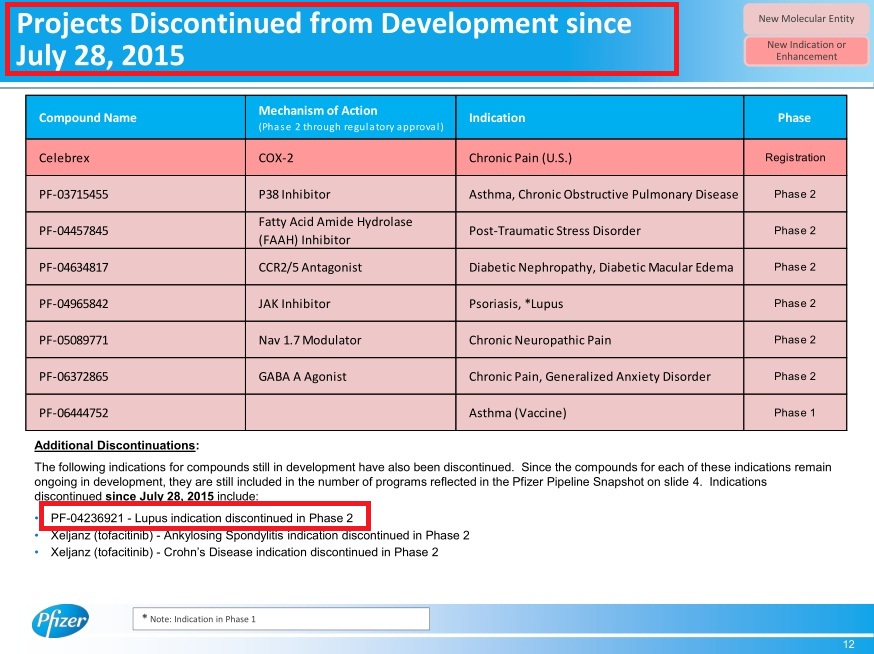
Task: Select the Xeljanz Crohn's Disease bullet
Action: click(x=244, y=553)
